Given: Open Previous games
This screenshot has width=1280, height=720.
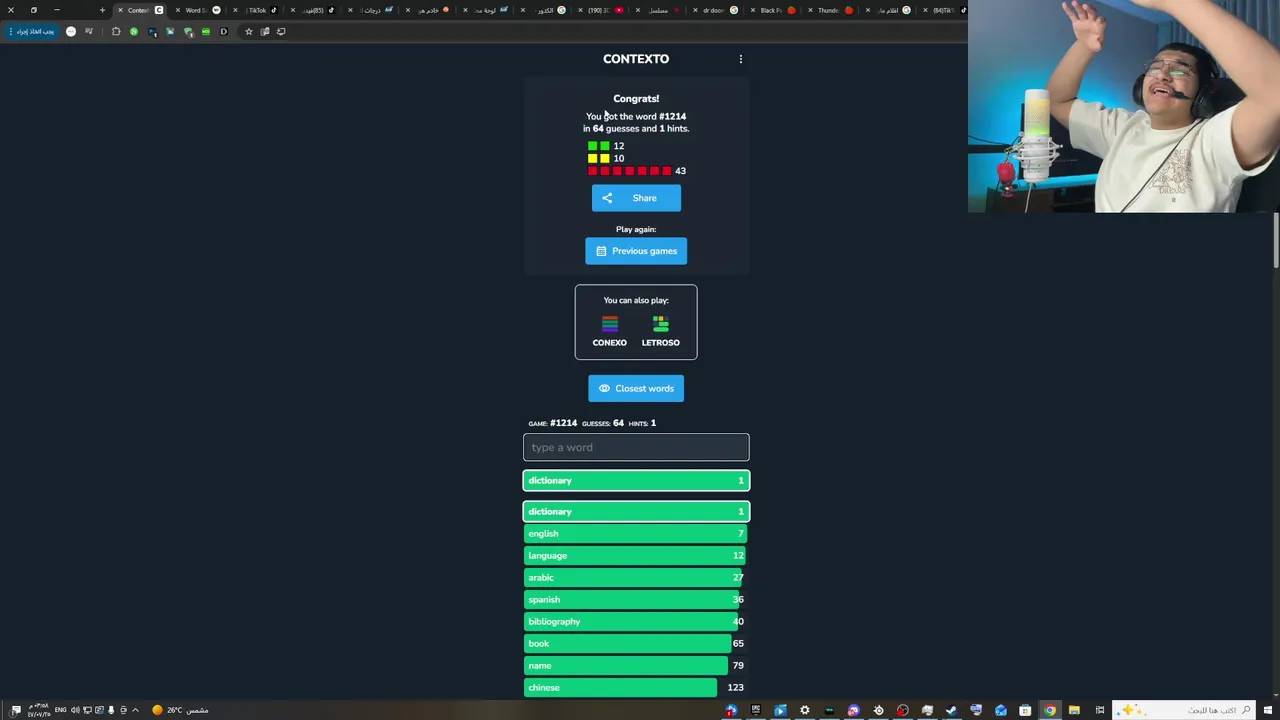Looking at the screenshot, I should point(636,251).
